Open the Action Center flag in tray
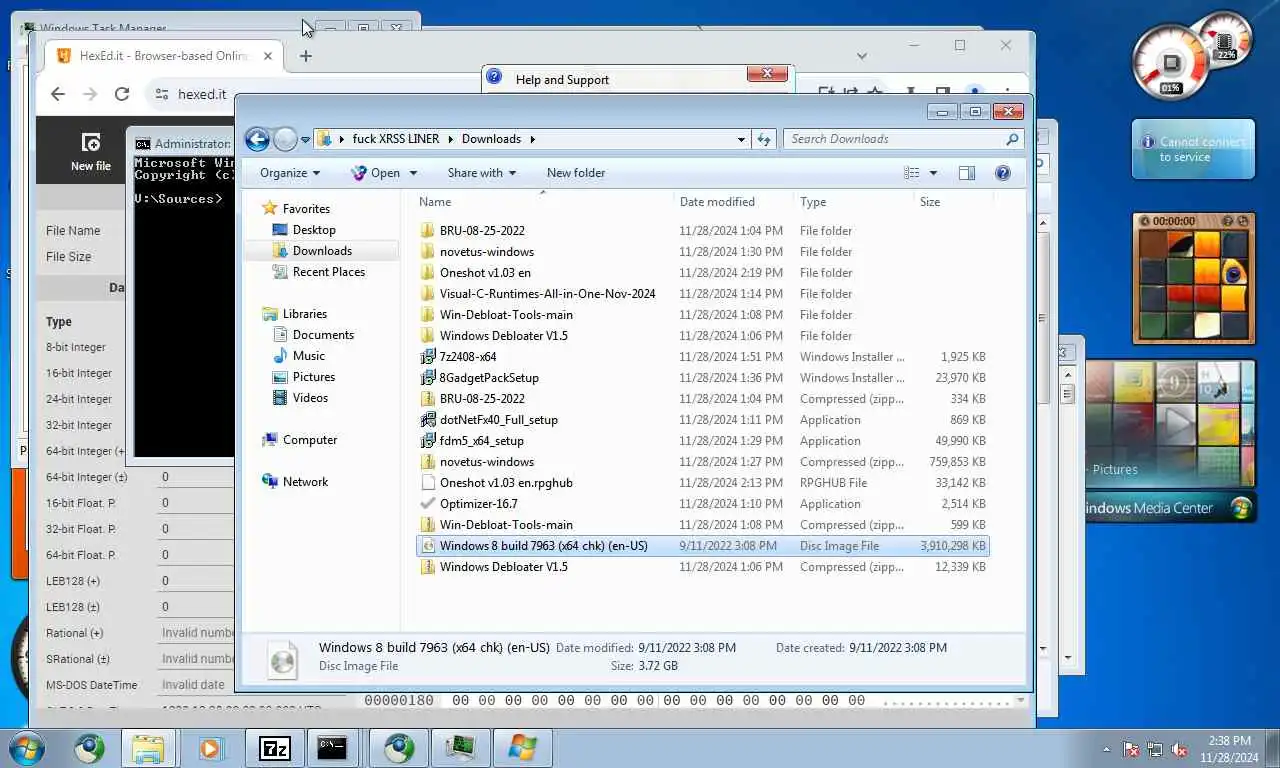Image resolution: width=1280 pixels, height=768 pixels. [x=1131, y=749]
